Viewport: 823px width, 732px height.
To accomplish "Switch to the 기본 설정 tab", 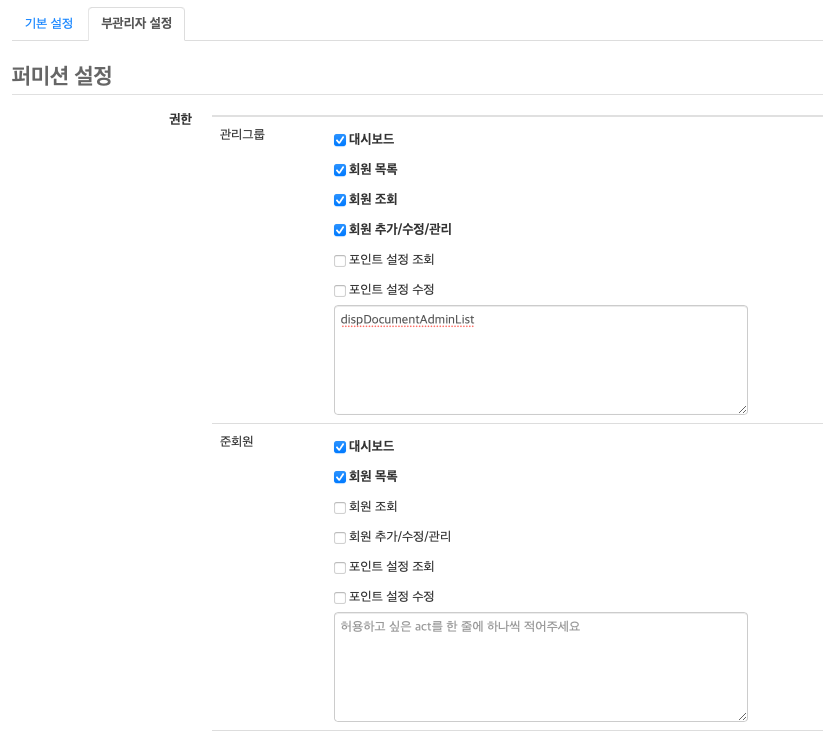I will 49,23.
